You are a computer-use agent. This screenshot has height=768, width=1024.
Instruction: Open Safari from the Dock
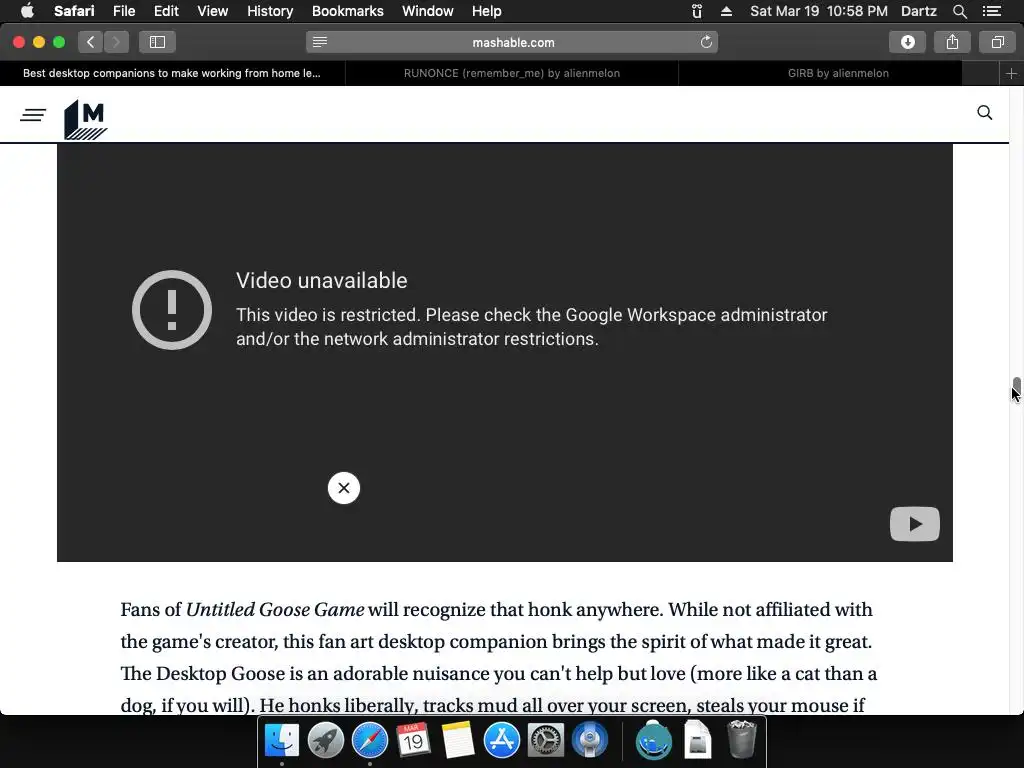[370, 741]
